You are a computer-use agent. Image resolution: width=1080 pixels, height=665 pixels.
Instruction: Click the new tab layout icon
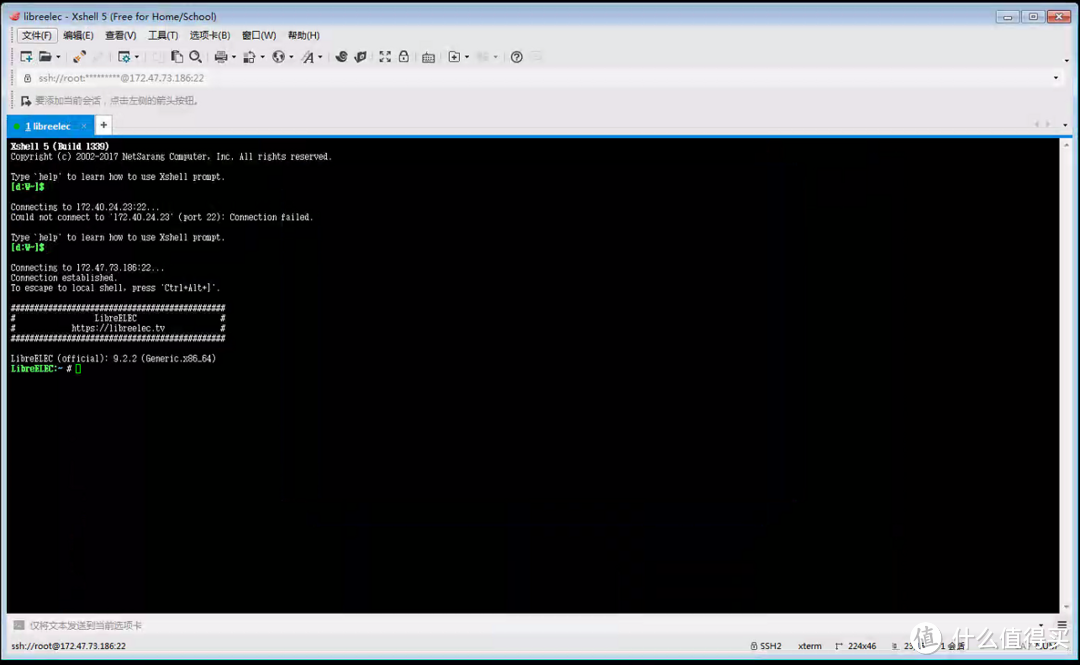point(454,57)
